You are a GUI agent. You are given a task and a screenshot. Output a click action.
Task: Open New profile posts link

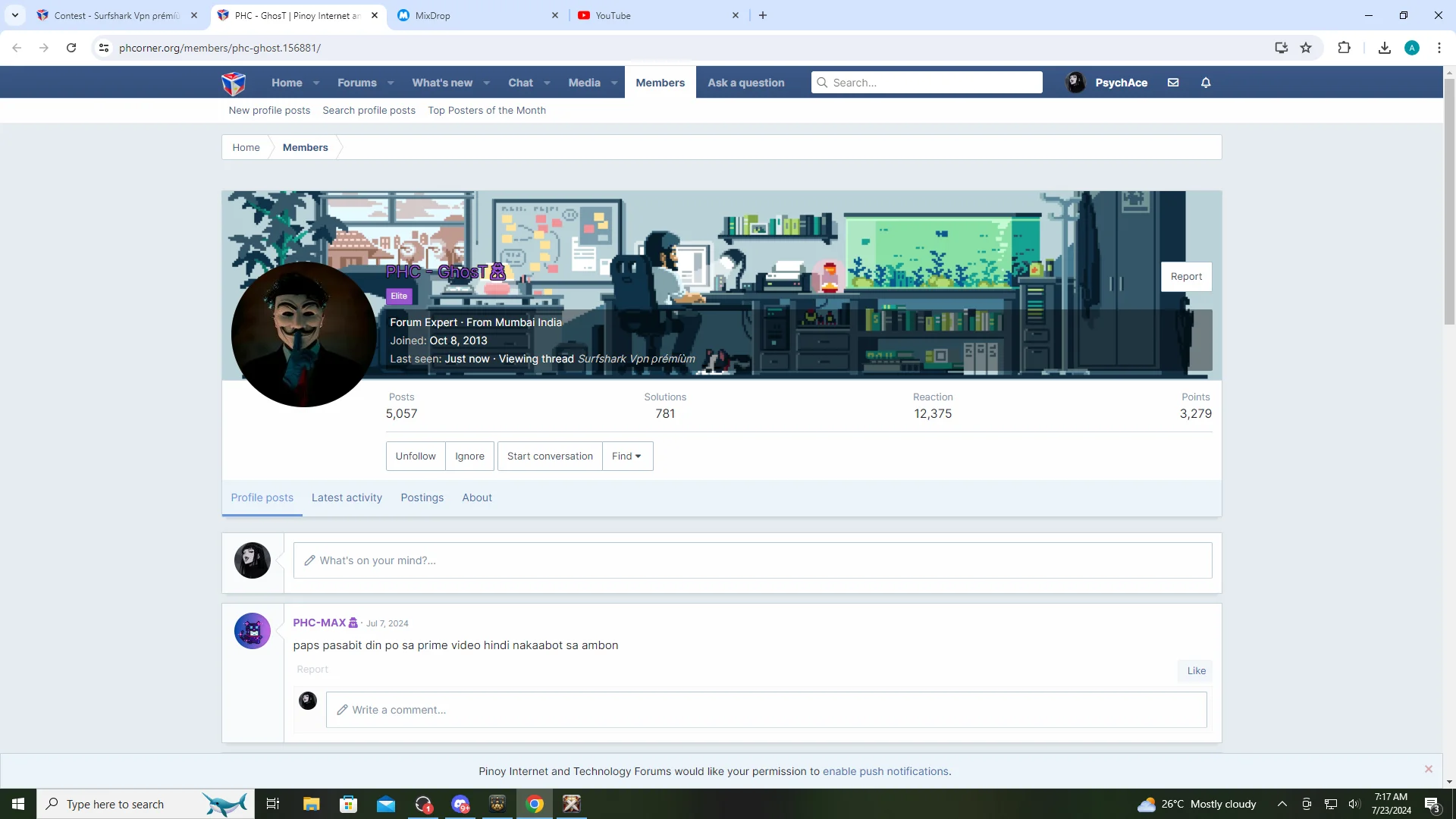tap(269, 110)
